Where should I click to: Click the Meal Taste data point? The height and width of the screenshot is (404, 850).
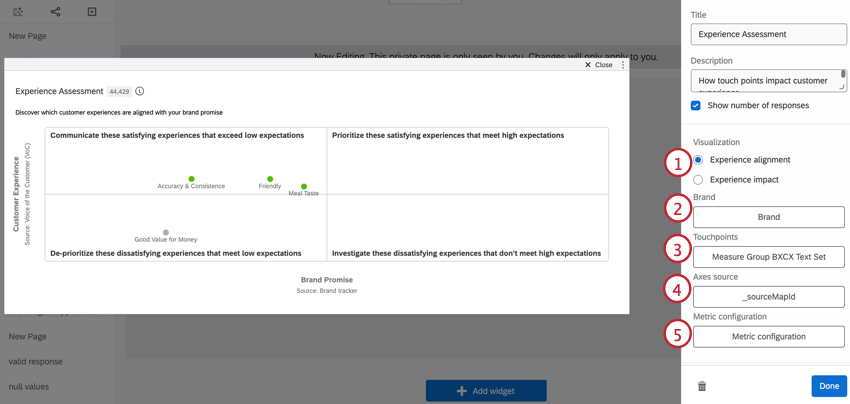[x=304, y=187]
